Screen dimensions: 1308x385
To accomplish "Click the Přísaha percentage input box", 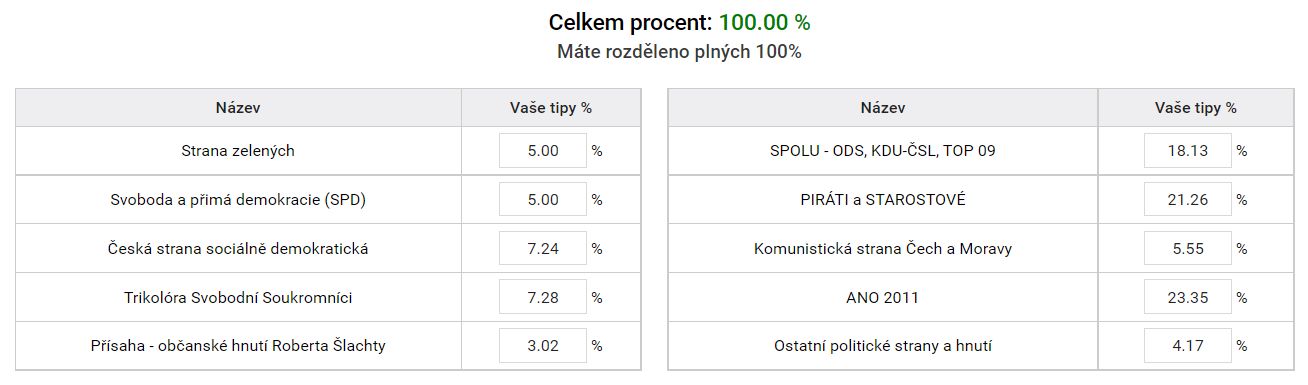I will coord(542,346).
